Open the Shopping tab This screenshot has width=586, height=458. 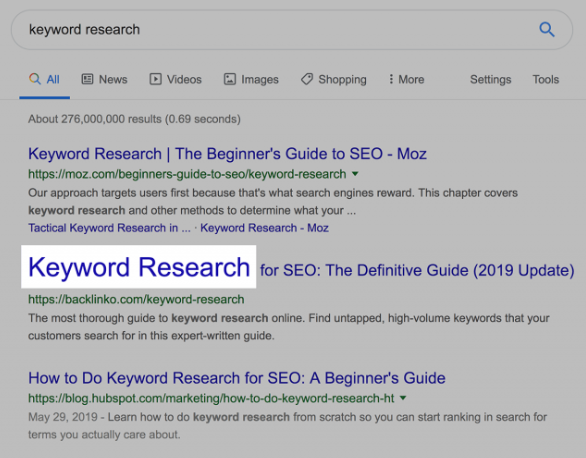pyautogui.click(x=334, y=79)
